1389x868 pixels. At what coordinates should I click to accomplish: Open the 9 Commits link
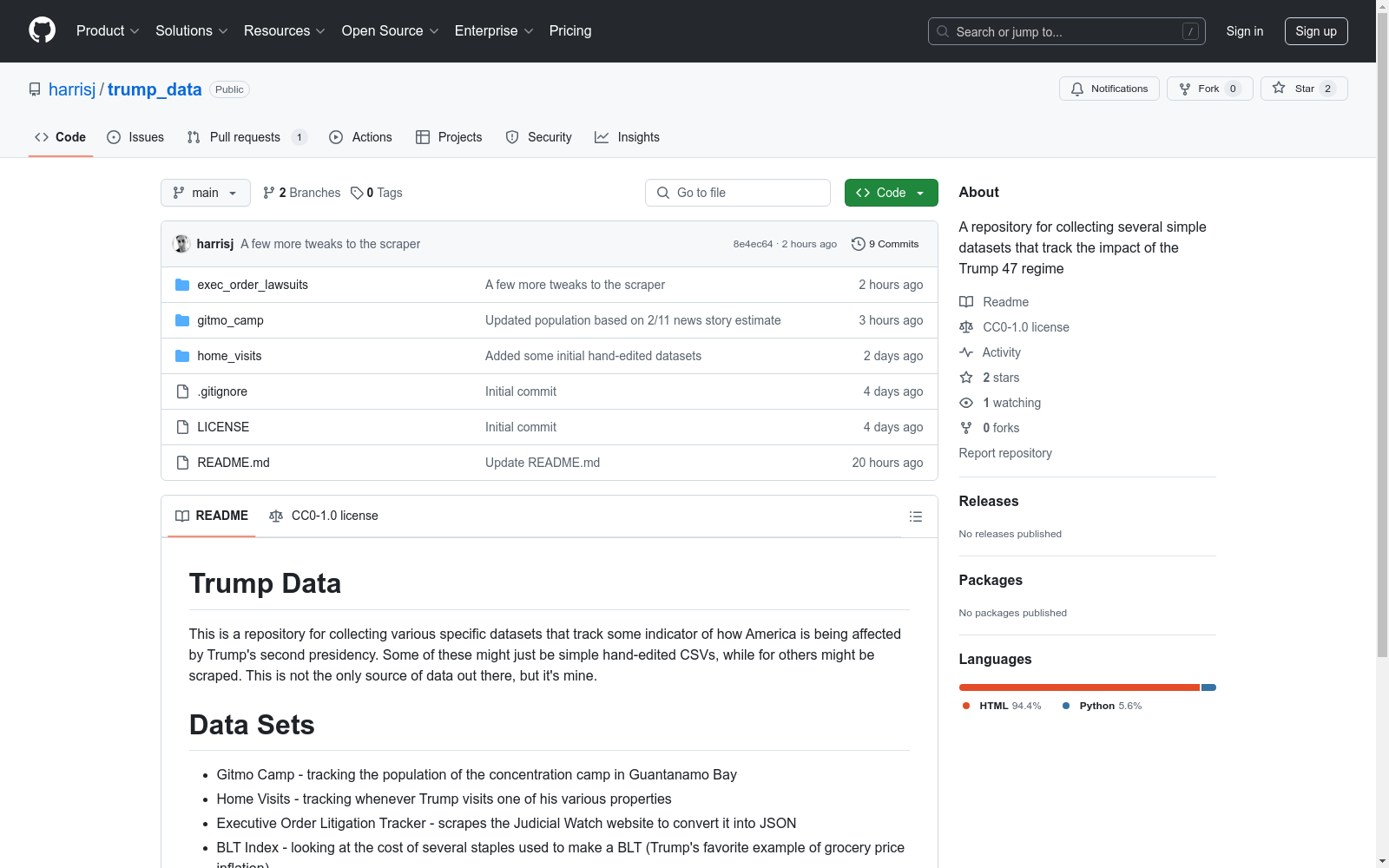885,244
